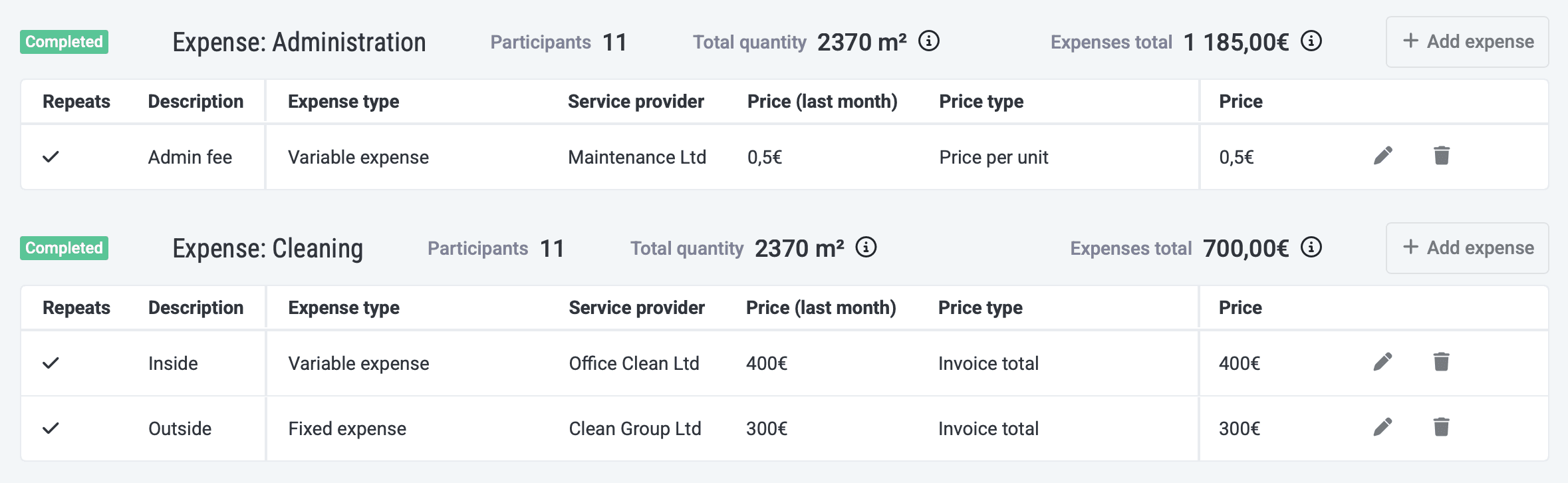This screenshot has height=483, width=1568.
Task: Add expense to Administration section
Action: pyautogui.click(x=1467, y=42)
